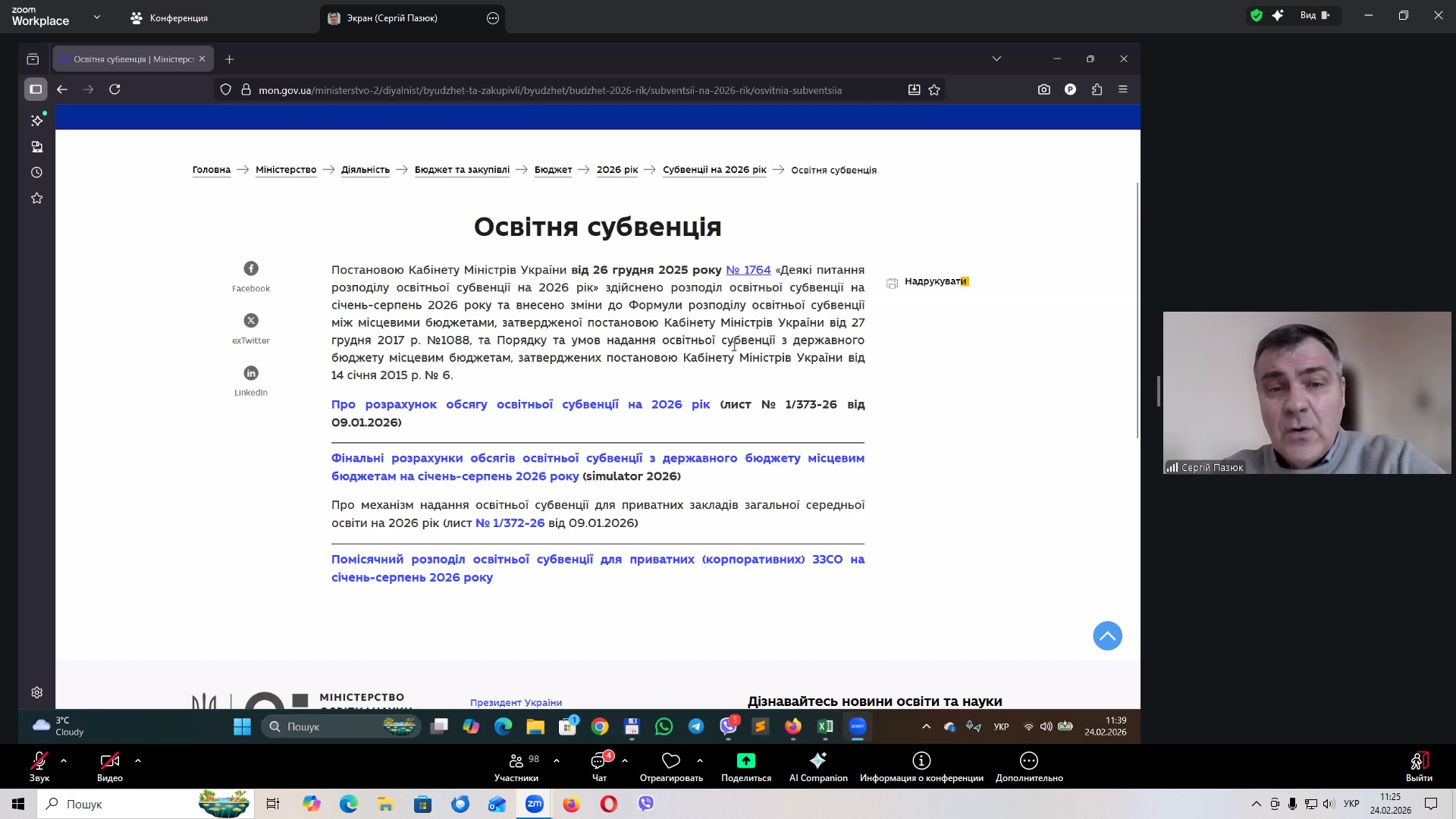Viewport: 1456px width, 819px height.
Task: Click the mon.gov.ua address bar
Action: coord(550,90)
